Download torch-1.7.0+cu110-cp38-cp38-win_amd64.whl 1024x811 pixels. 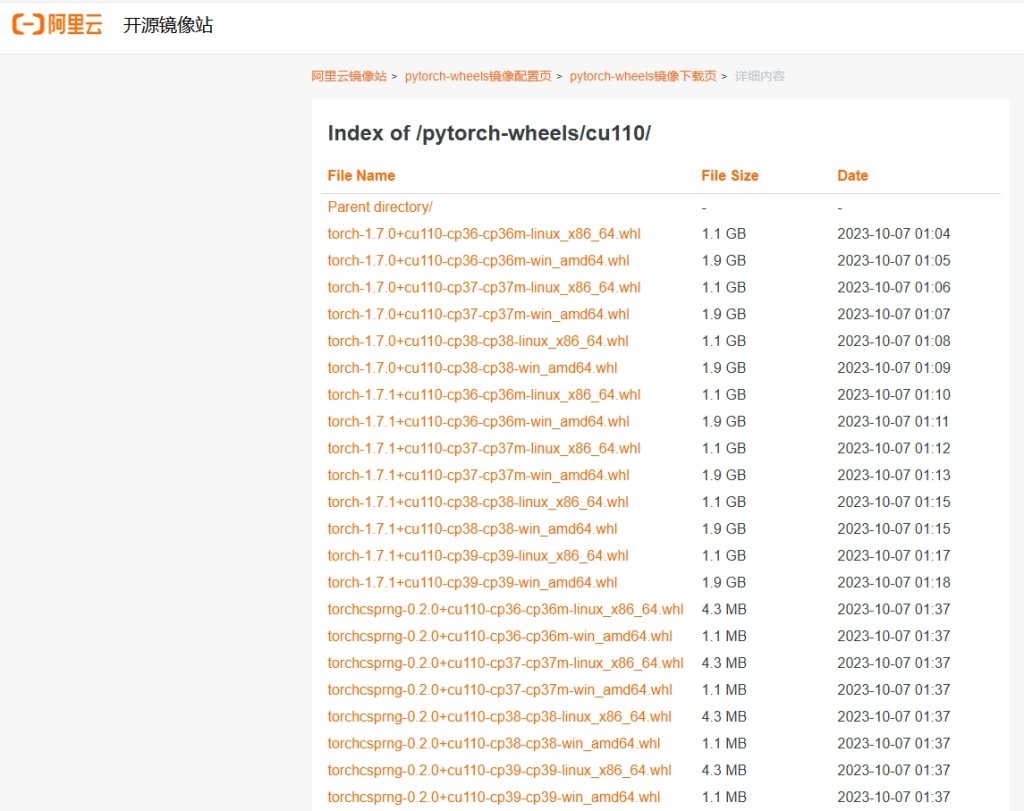point(472,368)
